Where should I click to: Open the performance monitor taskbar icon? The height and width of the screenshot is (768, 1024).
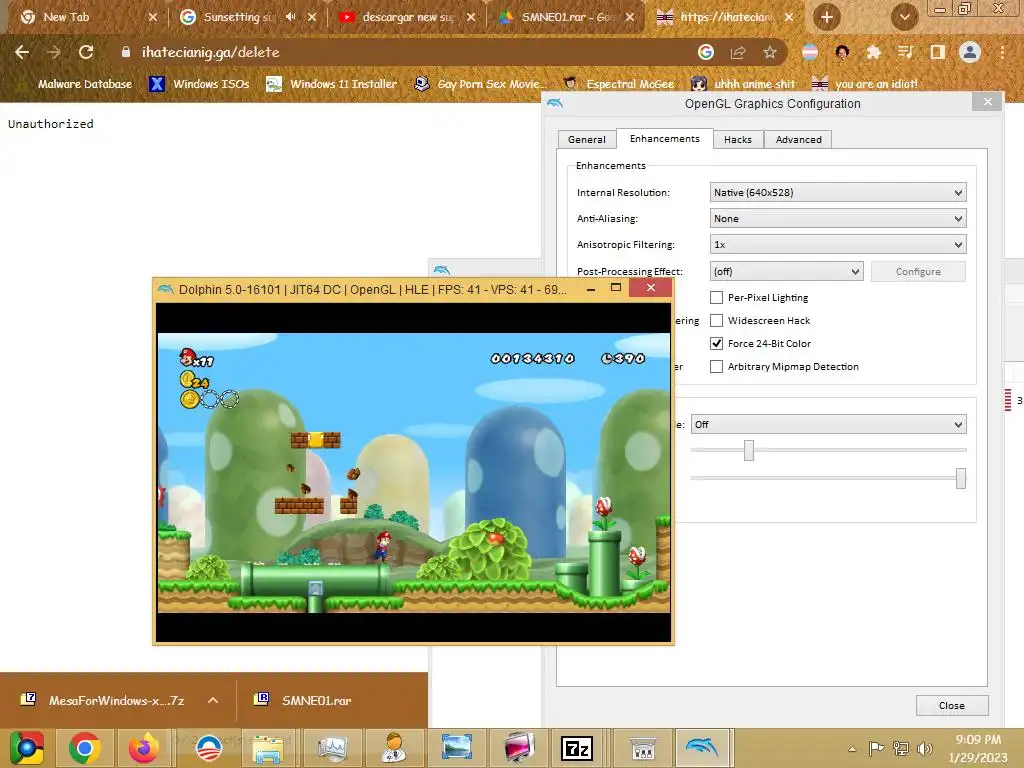click(x=333, y=748)
